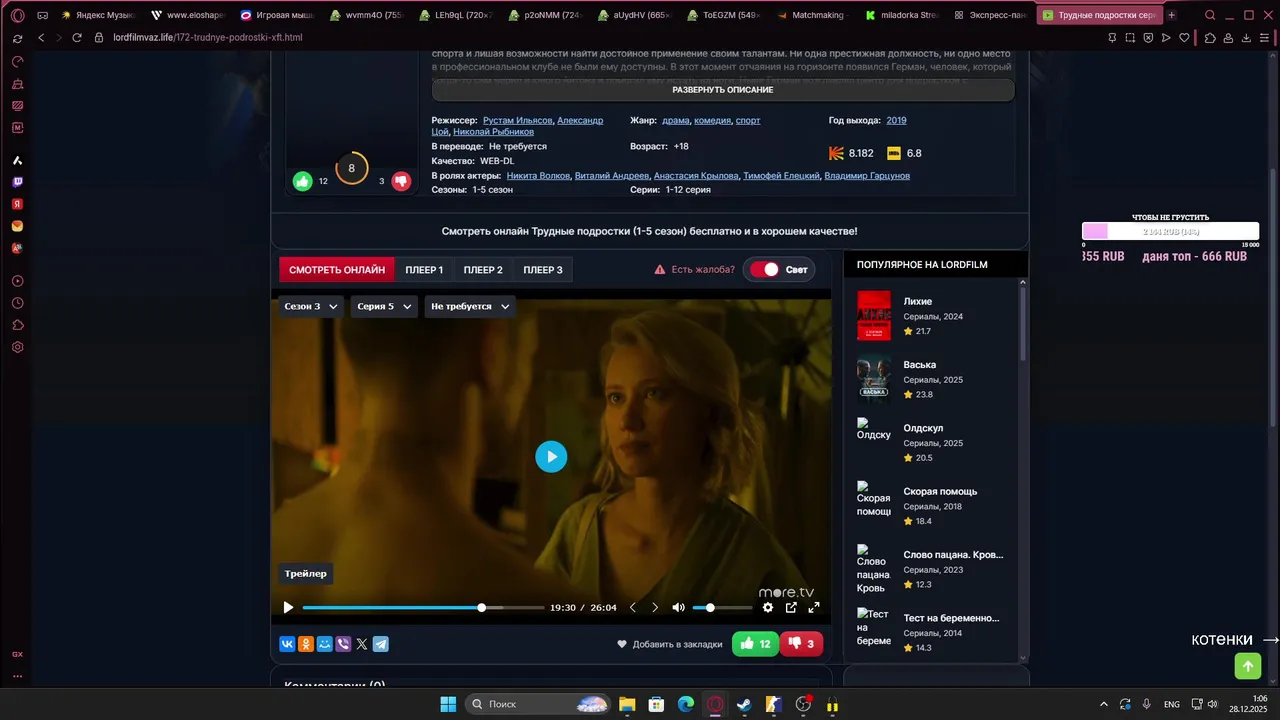This screenshot has height=720, width=1280.
Task: Open actor link Анастасия Крылова
Action: pos(696,176)
